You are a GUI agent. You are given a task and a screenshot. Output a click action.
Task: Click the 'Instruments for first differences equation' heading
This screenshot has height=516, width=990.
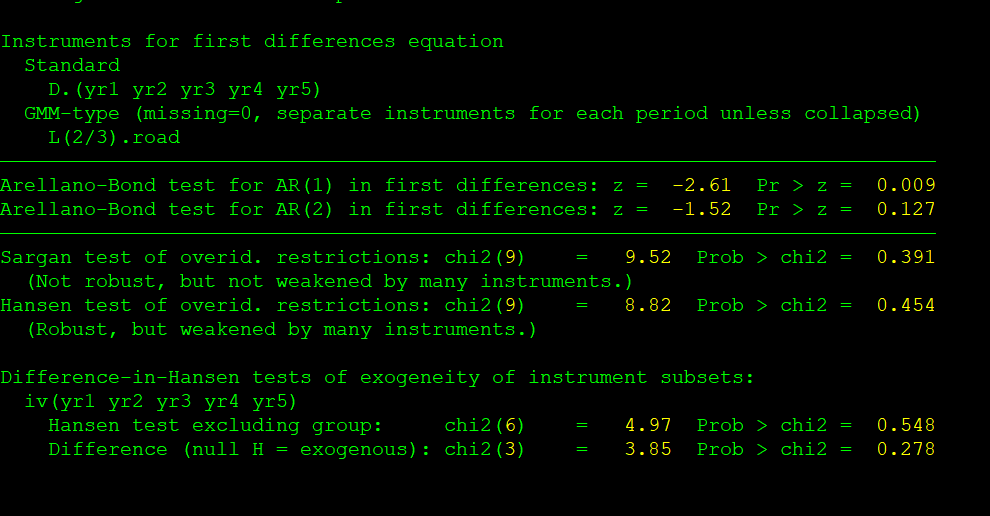pyautogui.click(x=252, y=42)
